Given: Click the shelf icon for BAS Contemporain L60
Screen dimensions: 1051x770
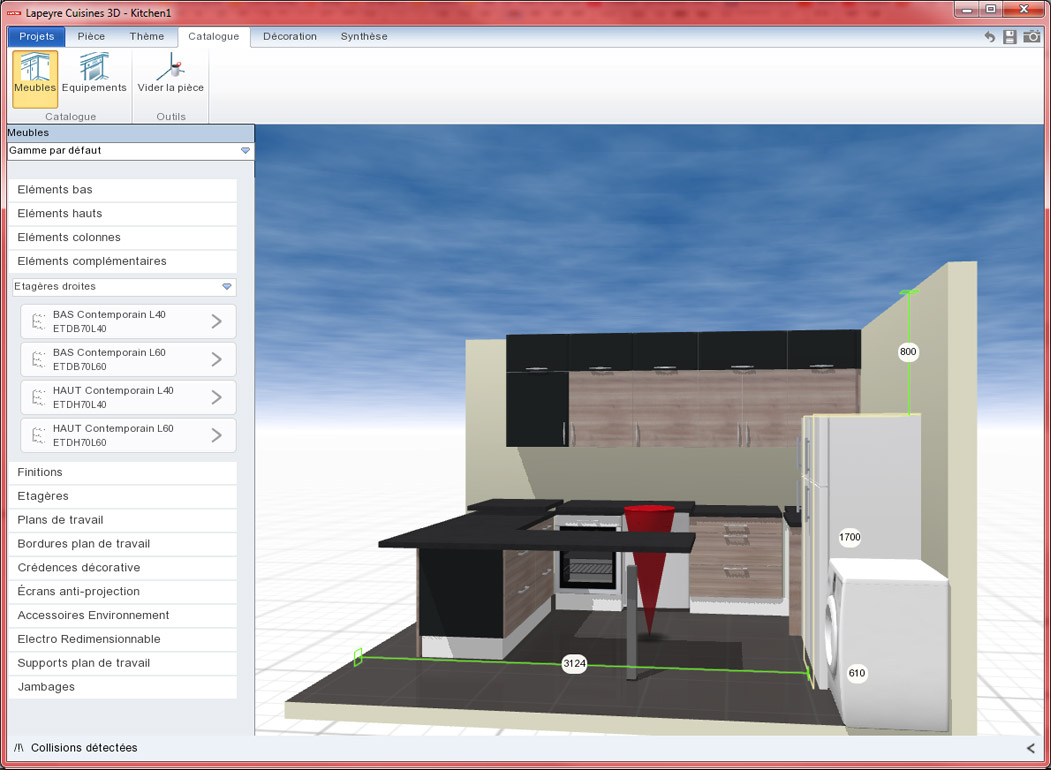Looking at the screenshot, I should point(38,359).
